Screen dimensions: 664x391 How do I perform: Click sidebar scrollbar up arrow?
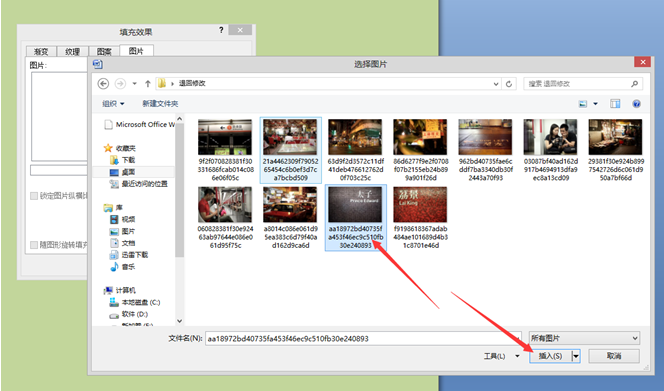pos(179,119)
